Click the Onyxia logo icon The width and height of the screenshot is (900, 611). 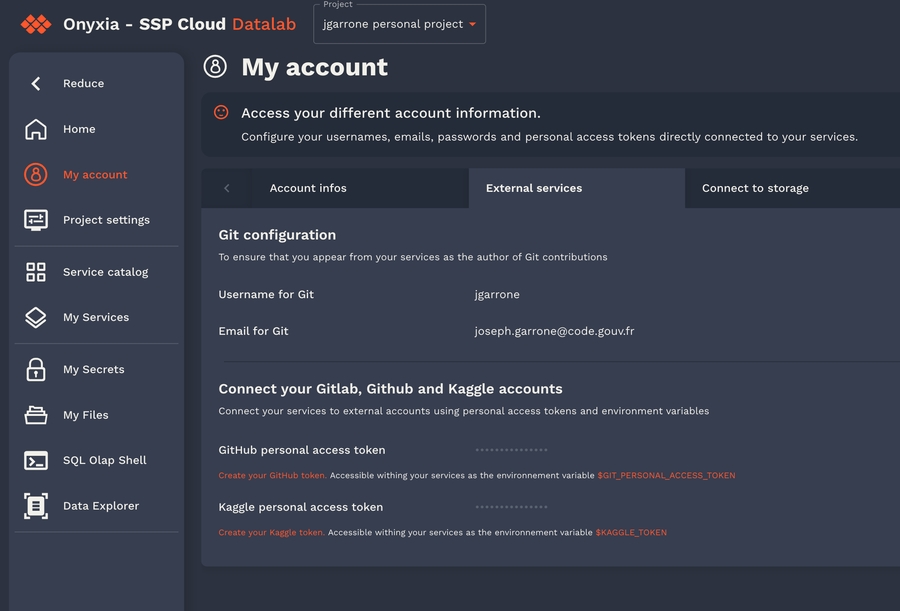36,24
